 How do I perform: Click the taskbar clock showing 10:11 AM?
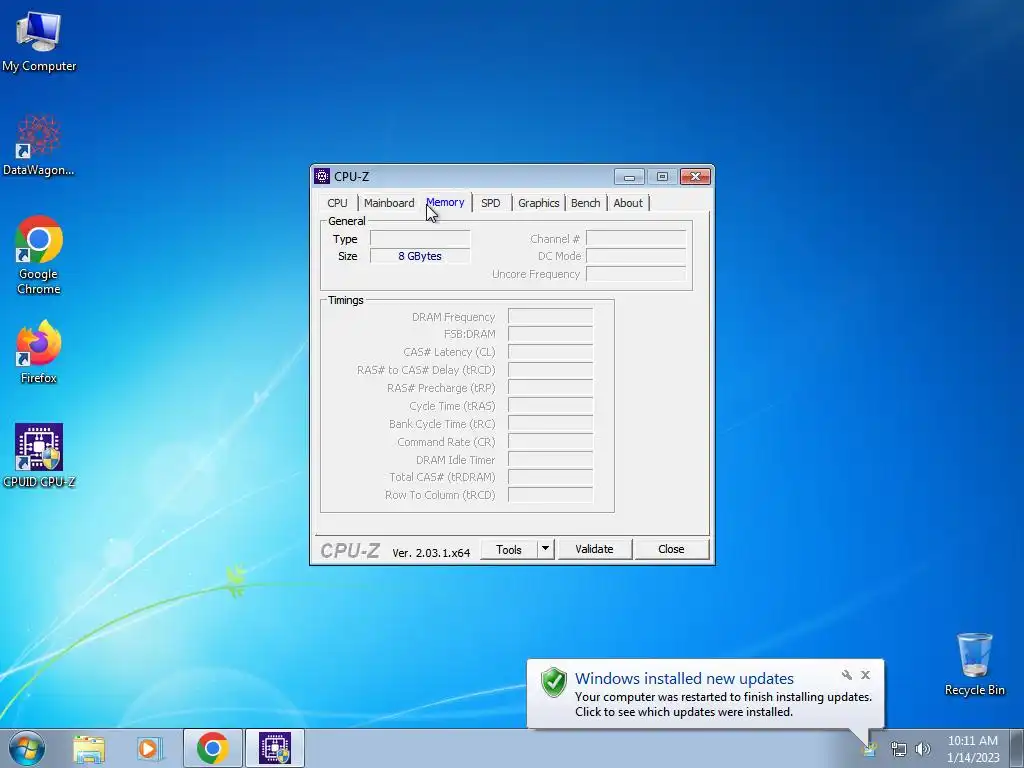(x=973, y=749)
